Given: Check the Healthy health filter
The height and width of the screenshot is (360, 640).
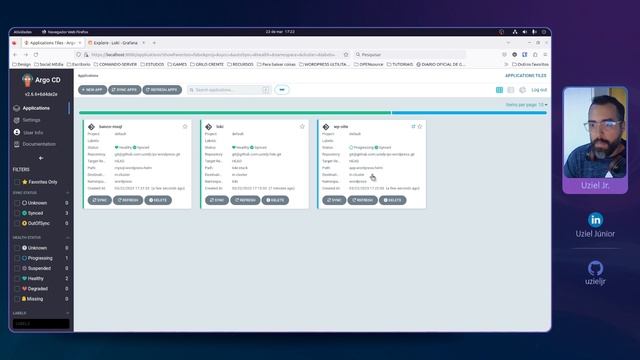Looking at the screenshot, I should coord(17,278).
